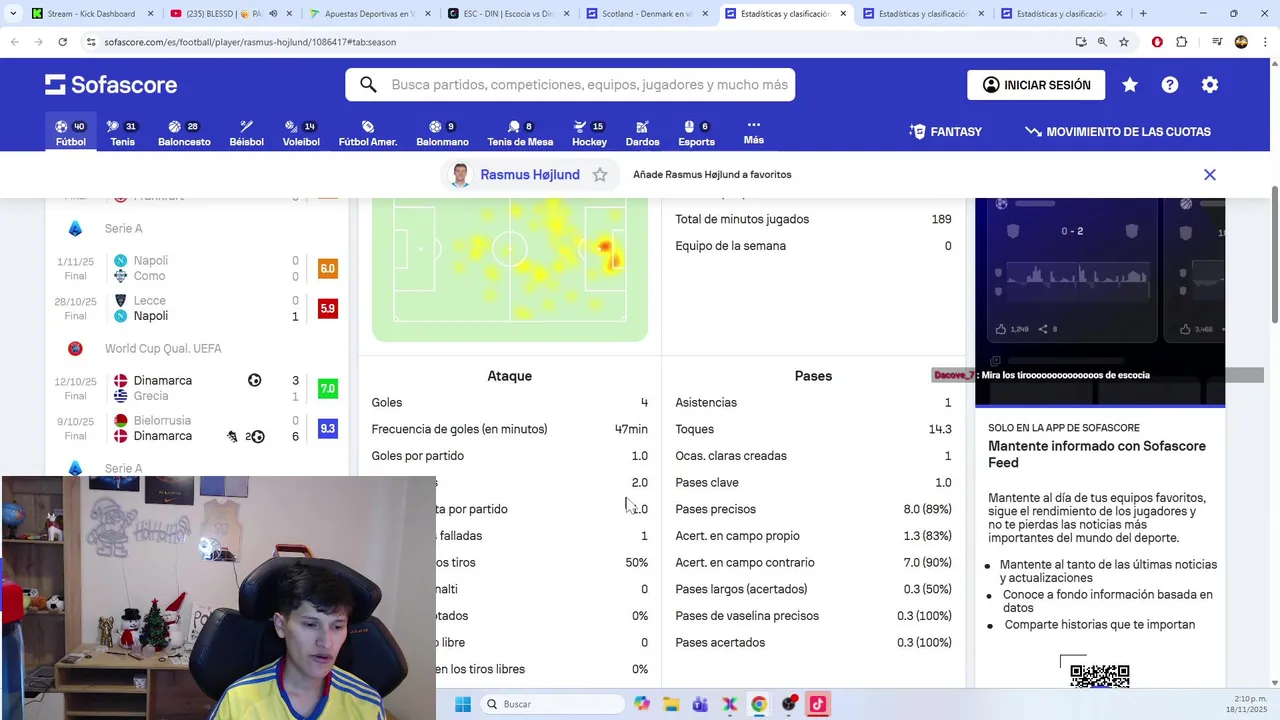Click the 6.0 rating badge
Viewport: 1280px width, 720px height.
point(327,269)
